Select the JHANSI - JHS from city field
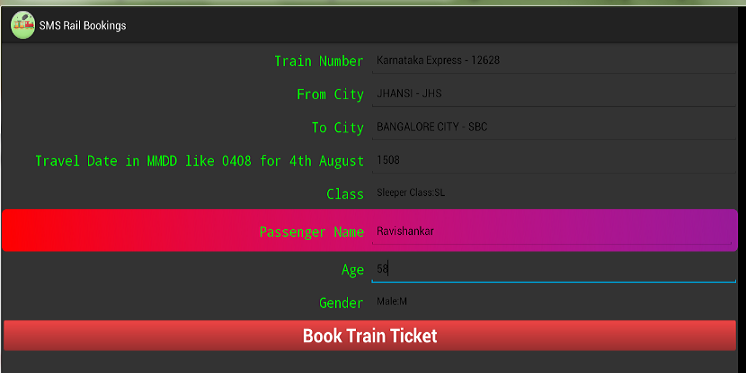 tap(553, 94)
